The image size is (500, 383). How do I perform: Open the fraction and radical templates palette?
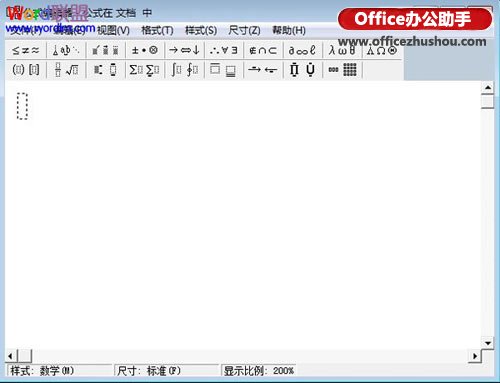click(66, 70)
